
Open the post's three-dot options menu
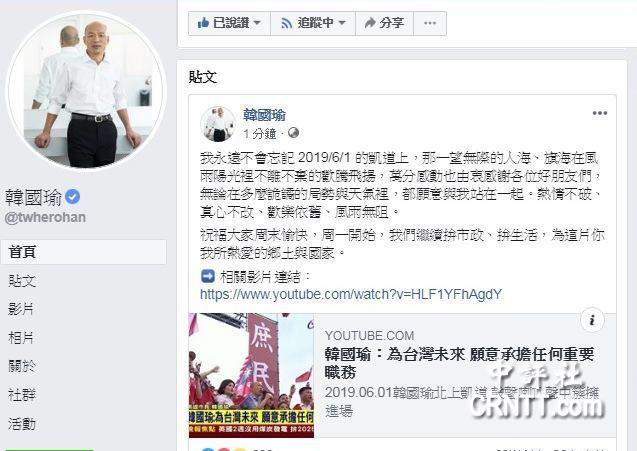coord(600,113)
